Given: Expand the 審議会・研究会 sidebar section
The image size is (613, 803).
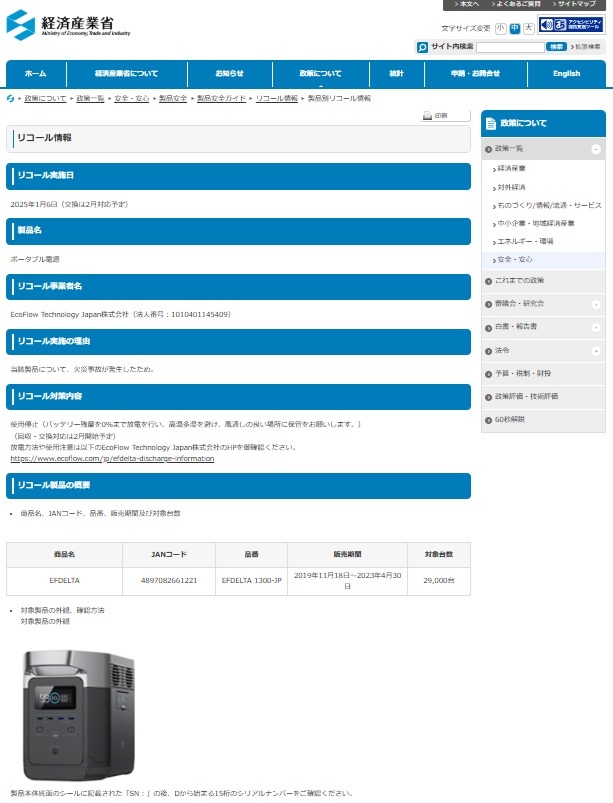Looking at the screenshot, I should click(x=596, y=304).
